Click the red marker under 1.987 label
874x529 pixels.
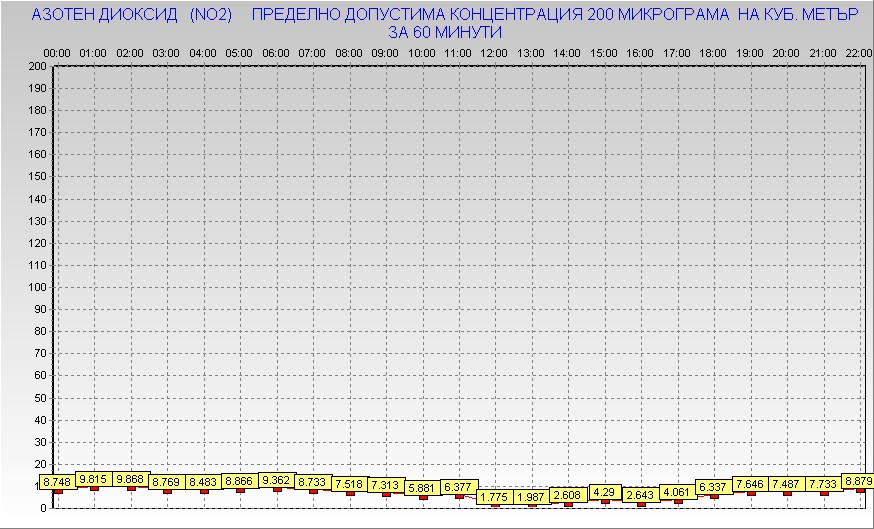pos(531,505)
